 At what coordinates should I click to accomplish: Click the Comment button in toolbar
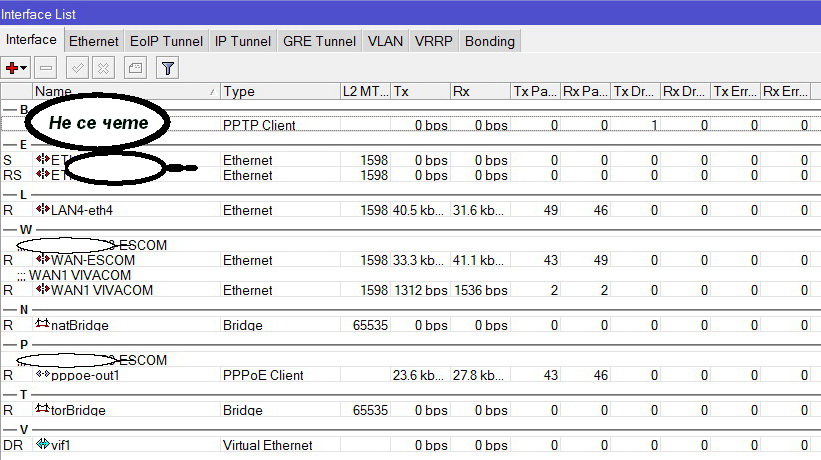135,68
